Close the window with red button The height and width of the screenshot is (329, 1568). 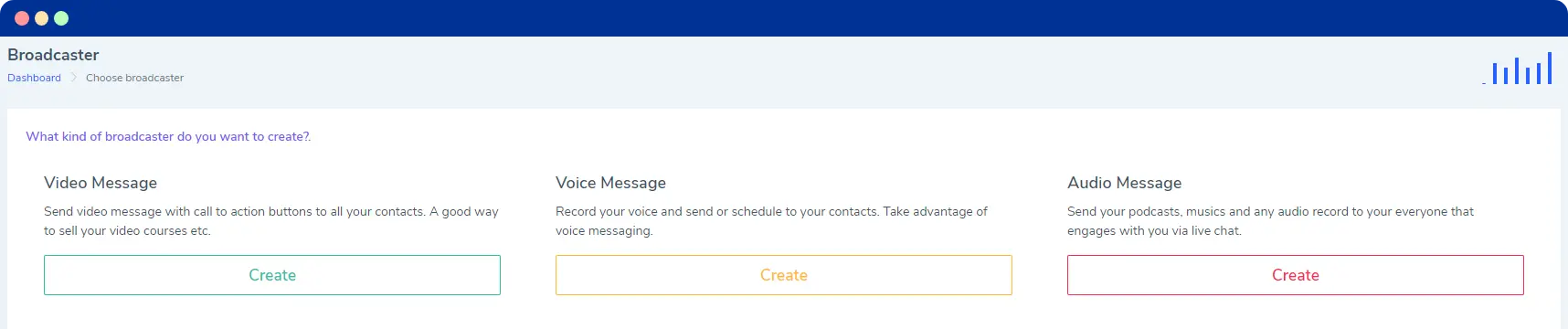tap(22, 18)
